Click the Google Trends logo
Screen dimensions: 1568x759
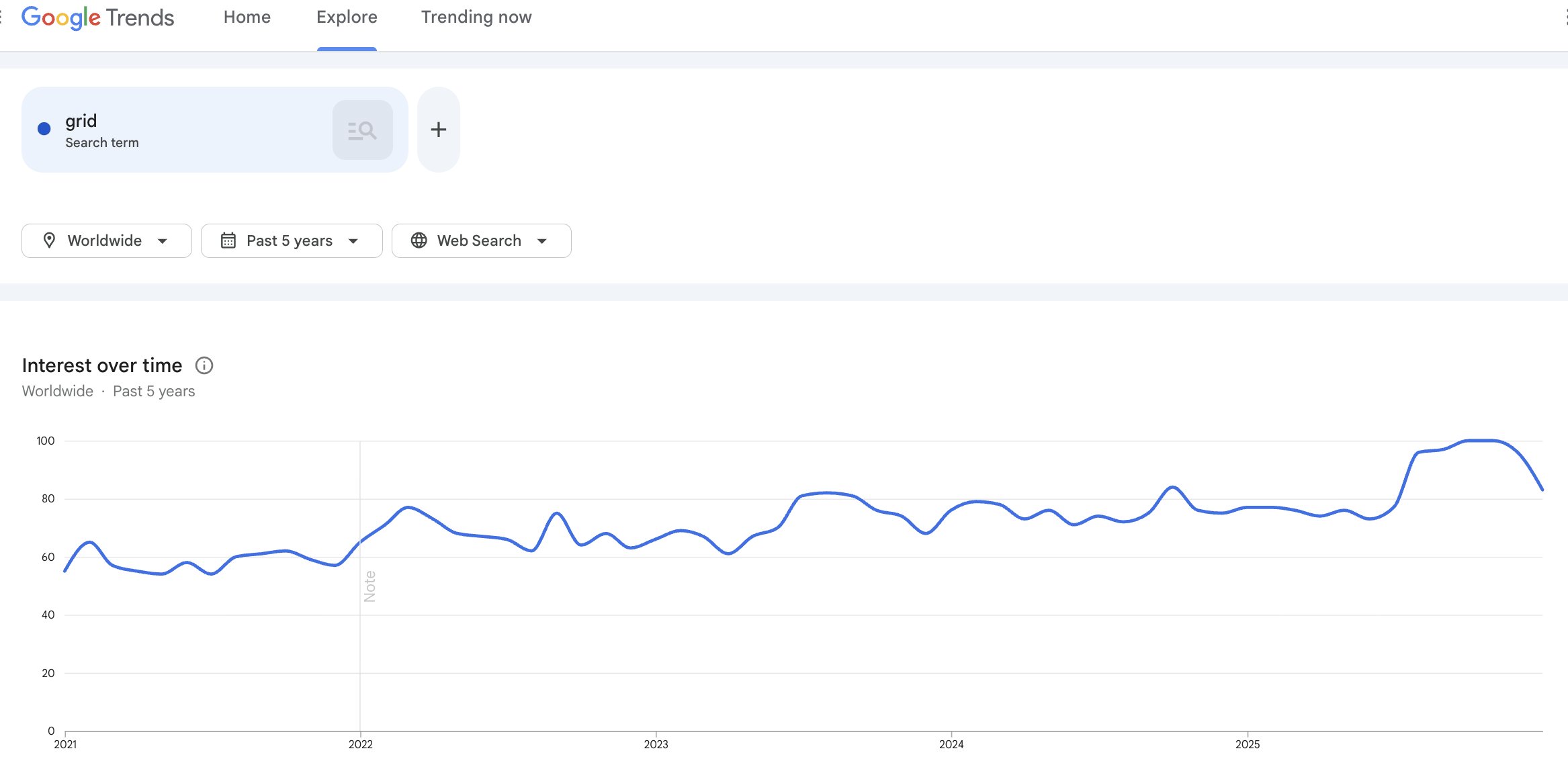pos(98,17)
